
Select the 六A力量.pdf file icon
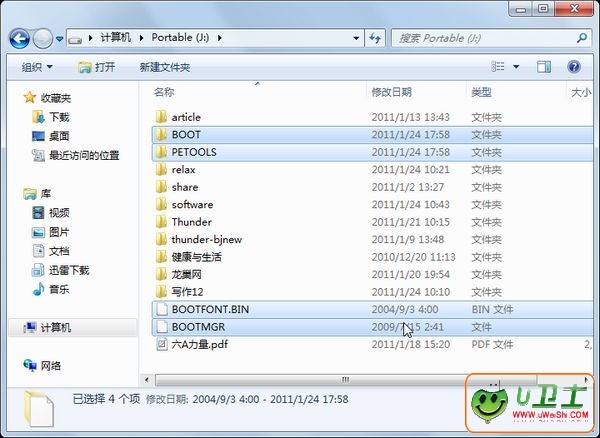point(162,344)
